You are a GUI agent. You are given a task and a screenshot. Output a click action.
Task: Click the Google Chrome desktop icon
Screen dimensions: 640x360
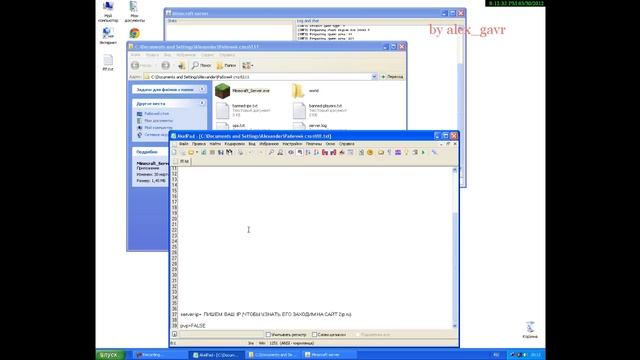coord(134,33)
